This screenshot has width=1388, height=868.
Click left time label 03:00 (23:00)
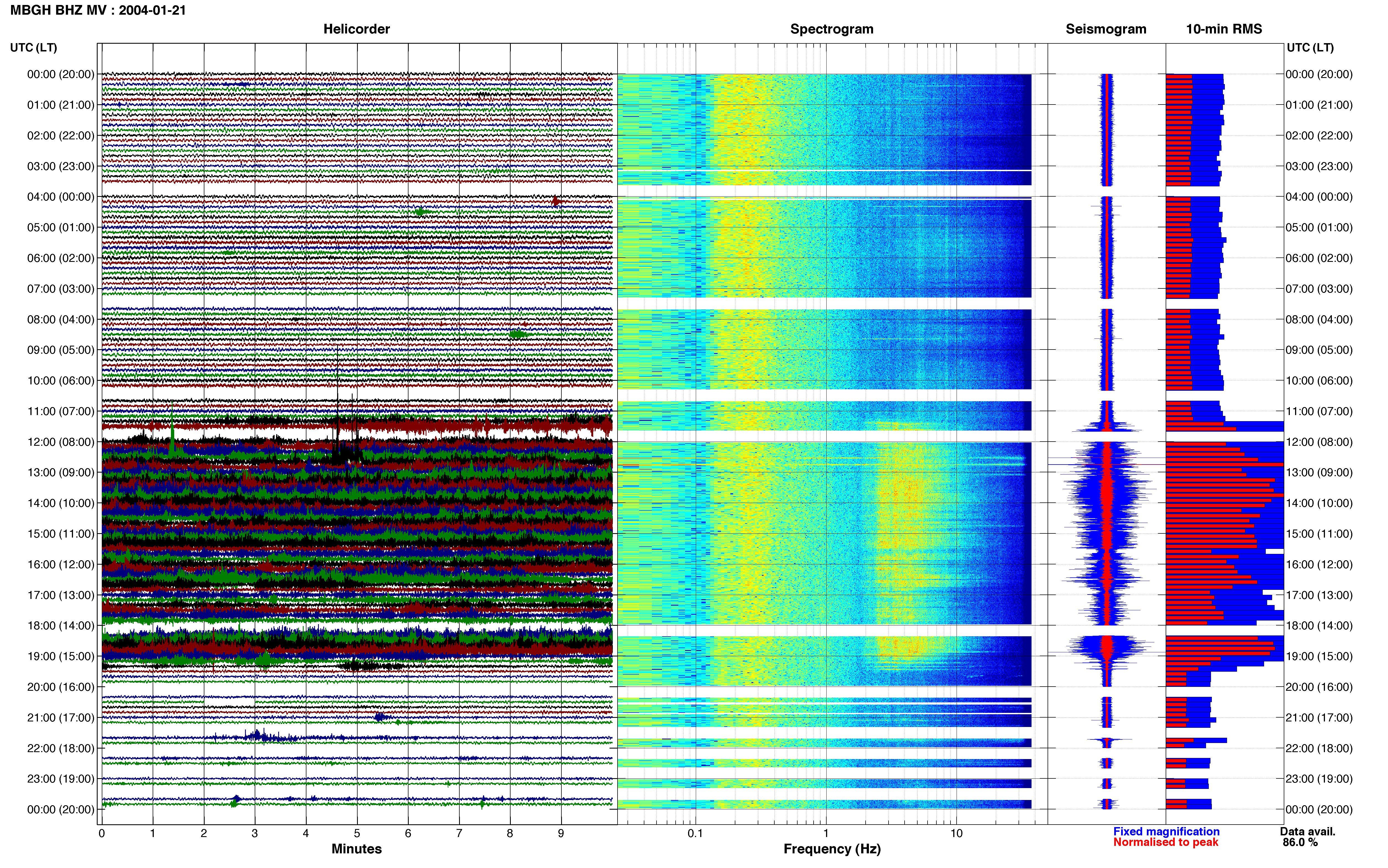(x=61, y=166)
